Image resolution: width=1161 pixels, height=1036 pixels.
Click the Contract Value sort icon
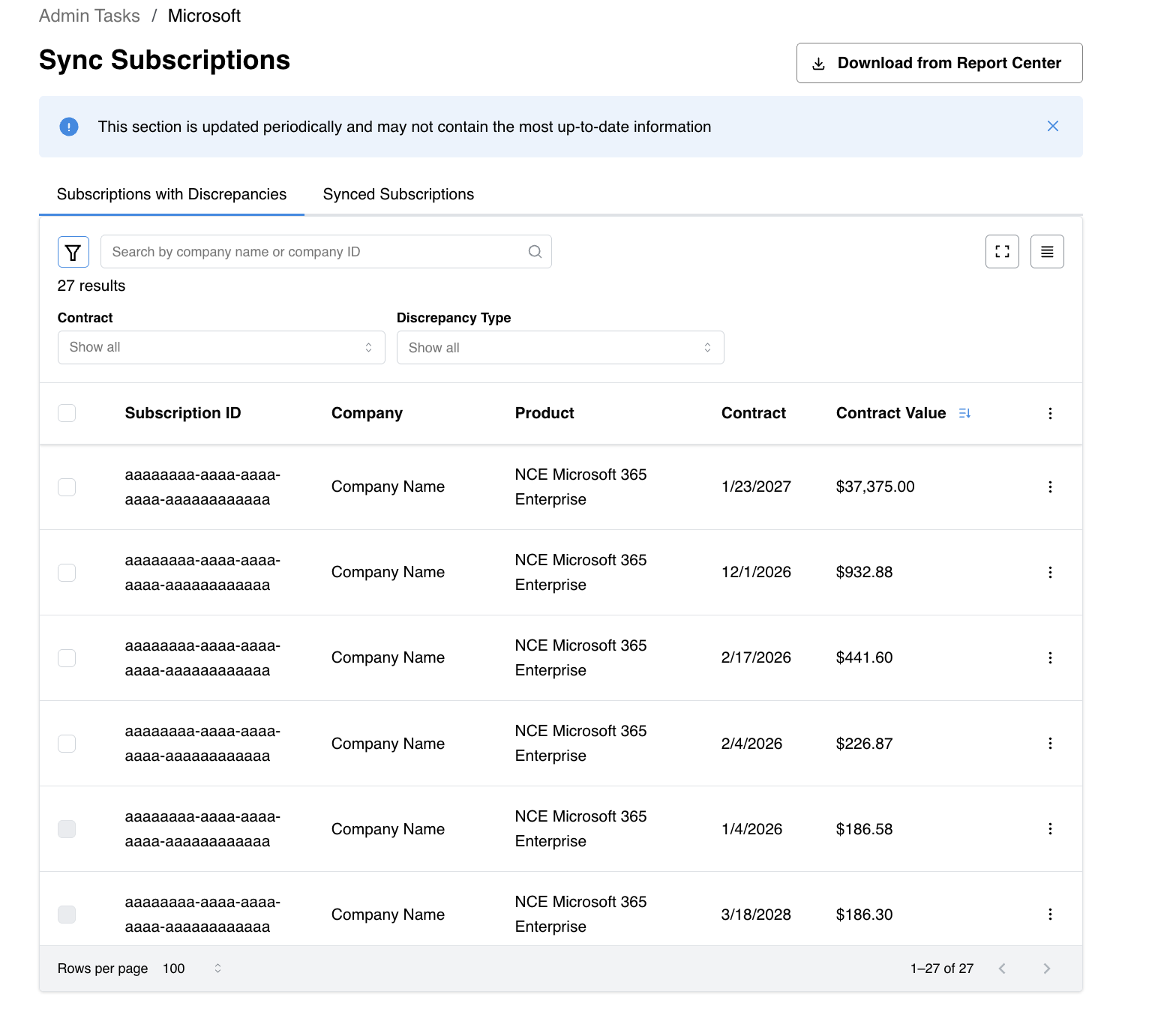click(x=964, y=413)
